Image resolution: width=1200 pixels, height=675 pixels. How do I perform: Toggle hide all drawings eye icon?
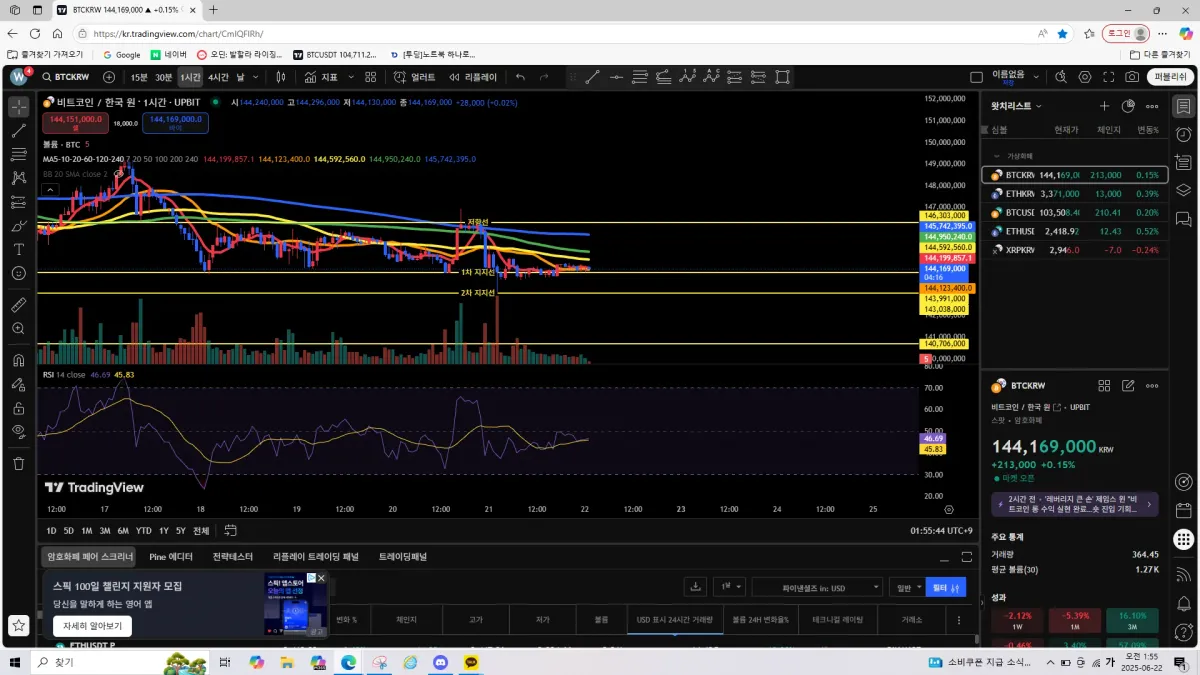[19, 431]
